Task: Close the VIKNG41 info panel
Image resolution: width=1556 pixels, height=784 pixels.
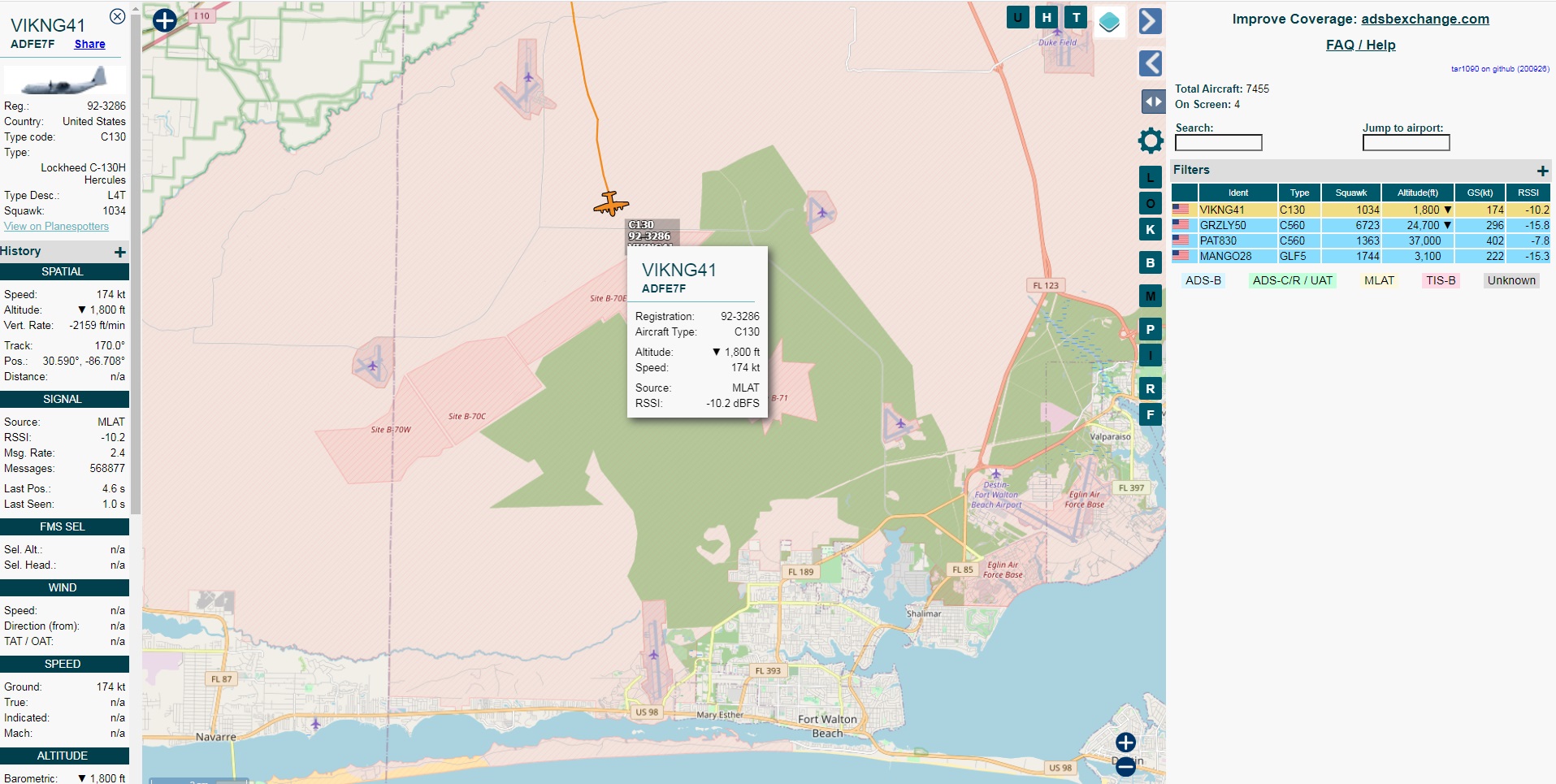Action: click(x=117, y=16)
